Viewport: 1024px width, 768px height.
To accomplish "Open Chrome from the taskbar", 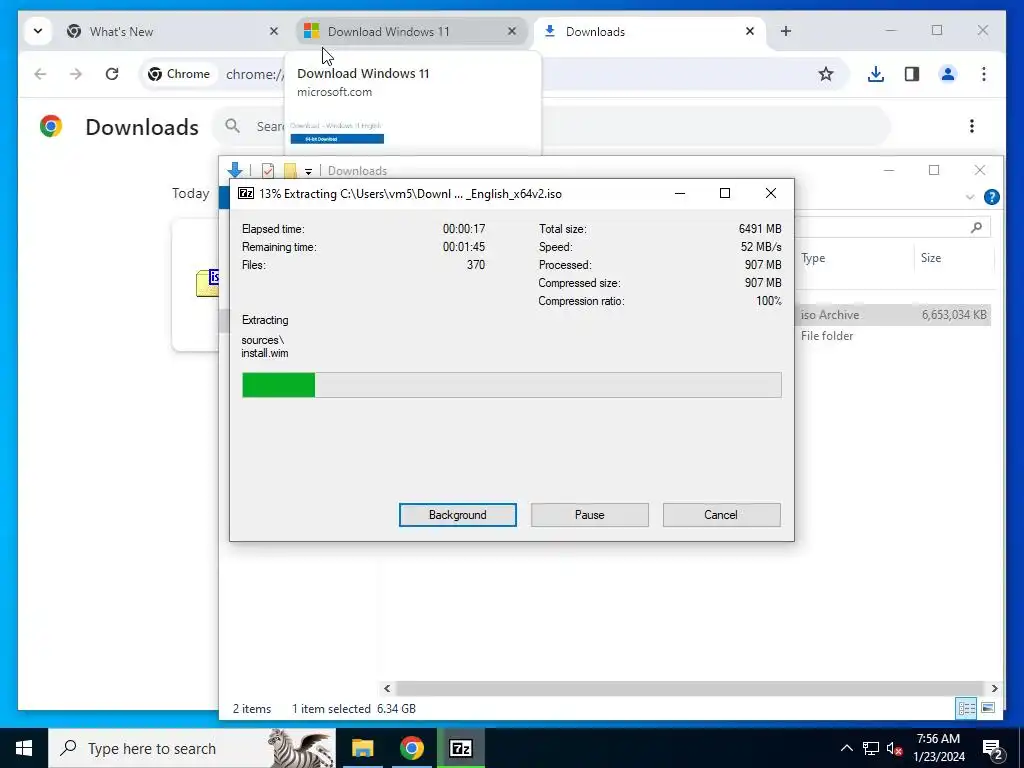I will pos(411,748).
